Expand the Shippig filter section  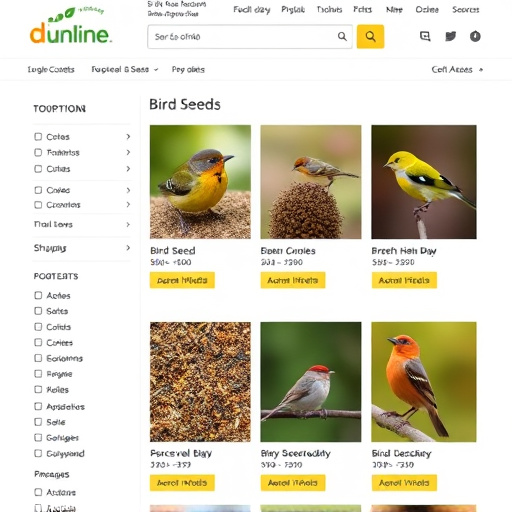[82, 248]
